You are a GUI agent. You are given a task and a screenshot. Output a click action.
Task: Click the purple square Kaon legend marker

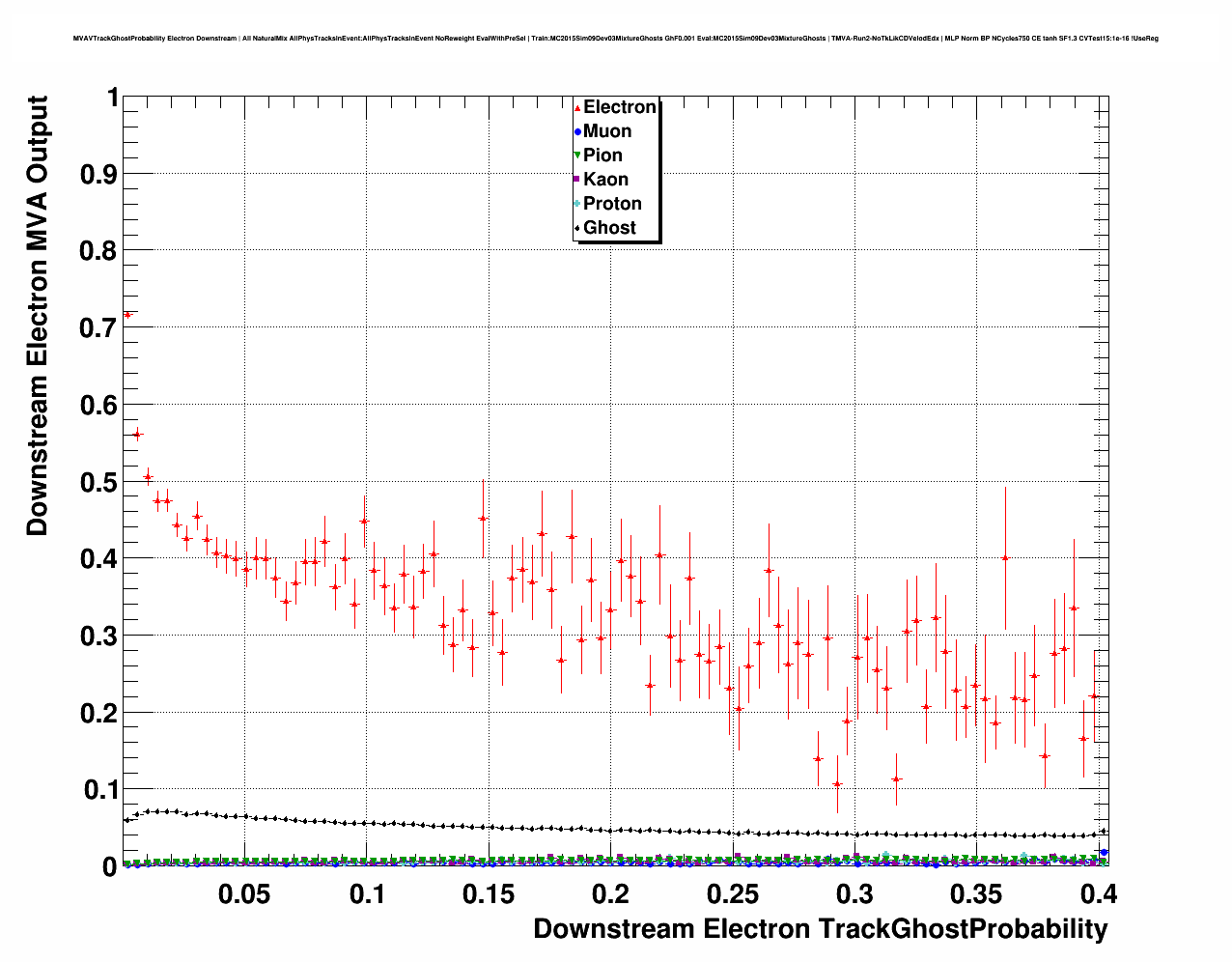click(577, 180)
